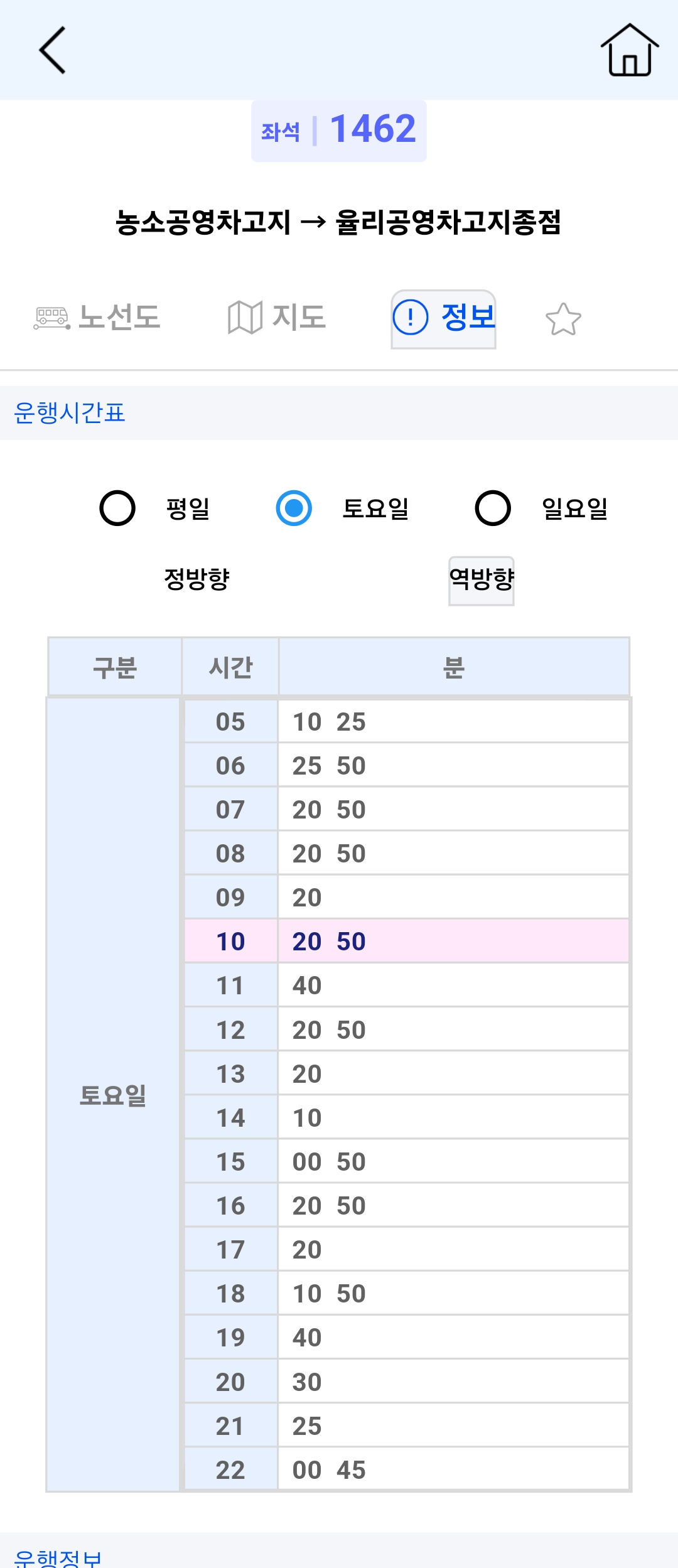Click the map icon beside 지도

click(x=245, y=318)
